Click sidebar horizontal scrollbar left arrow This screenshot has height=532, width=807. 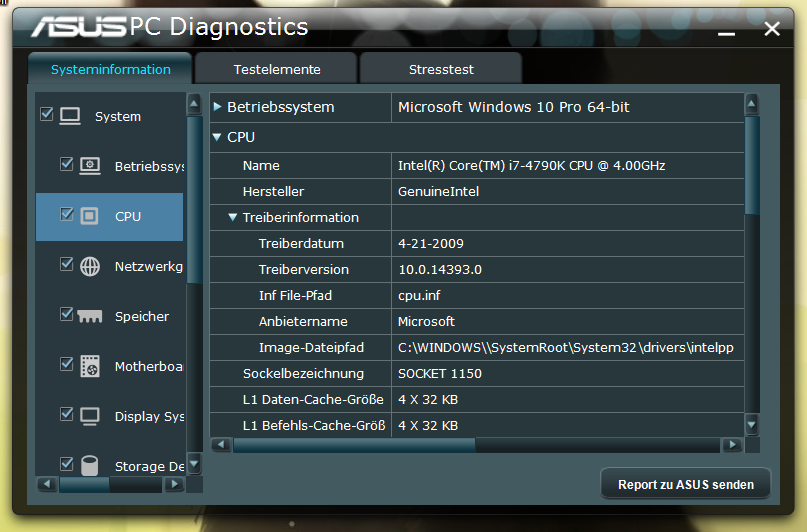(x=47, y=484)
